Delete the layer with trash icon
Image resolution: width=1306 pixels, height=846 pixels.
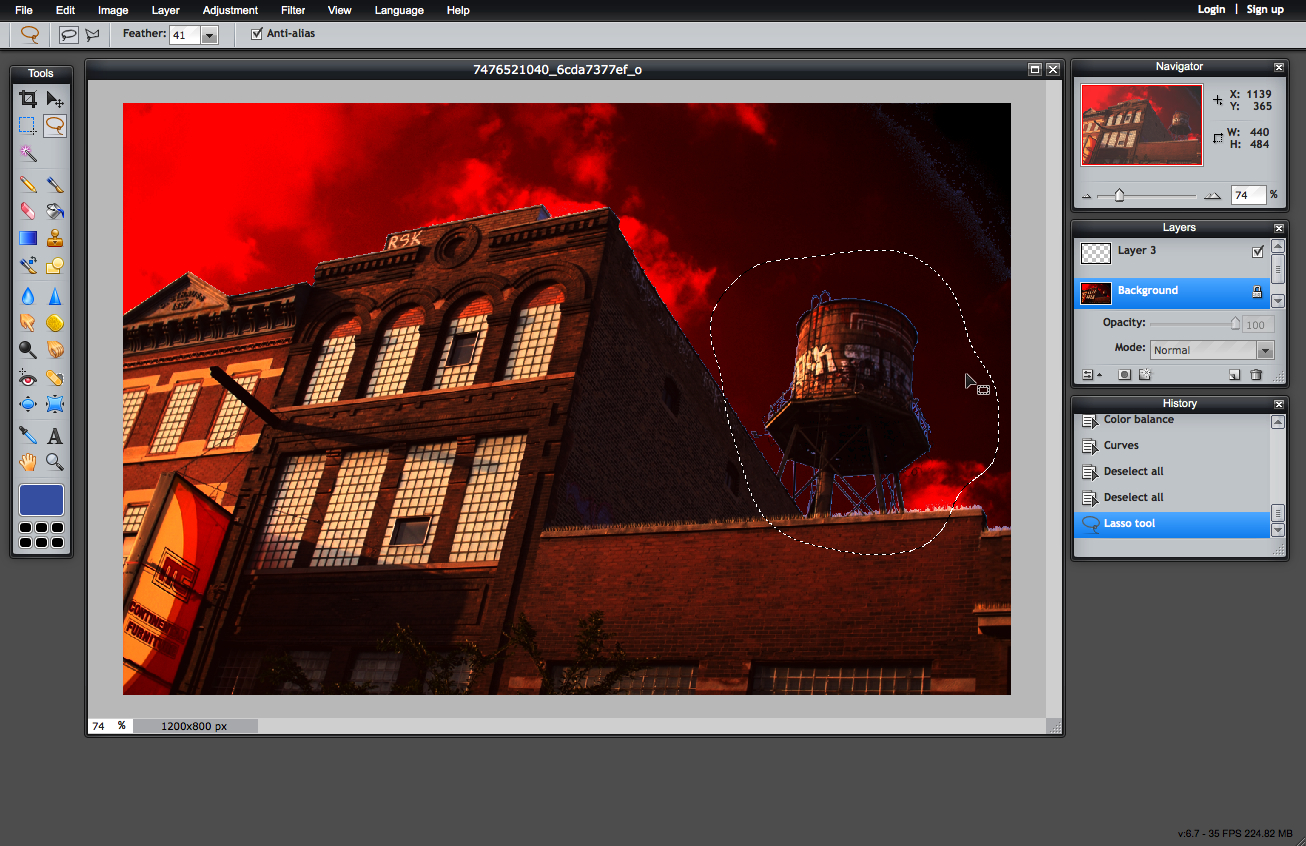pyautogui.click(x=1256, y=375)
